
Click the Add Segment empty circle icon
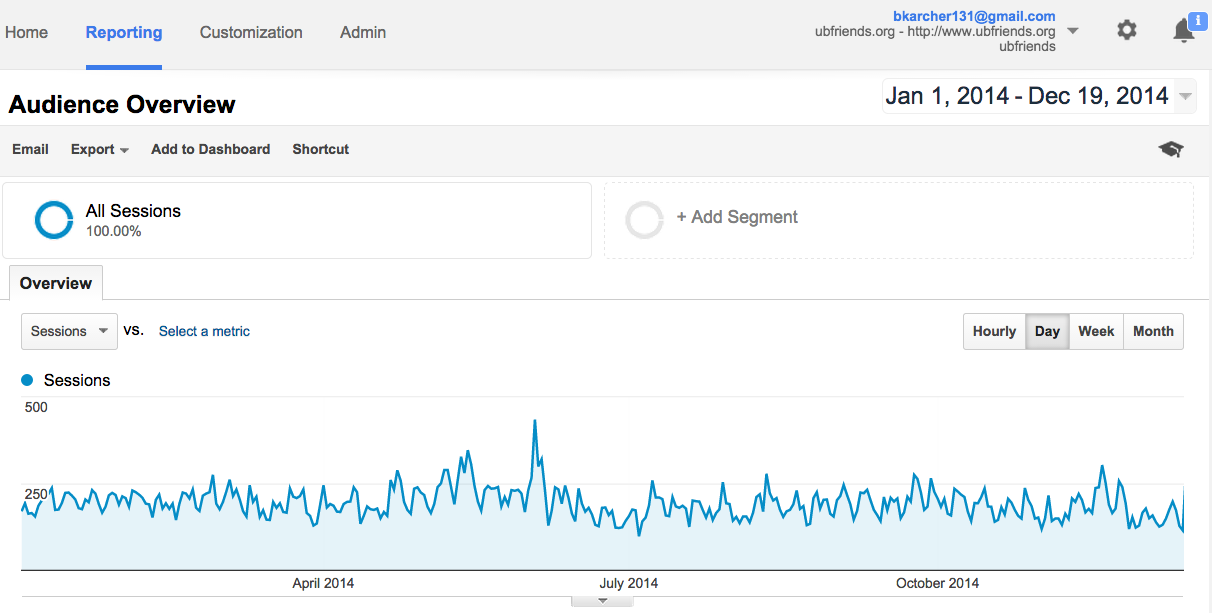[x=644, y=220]
